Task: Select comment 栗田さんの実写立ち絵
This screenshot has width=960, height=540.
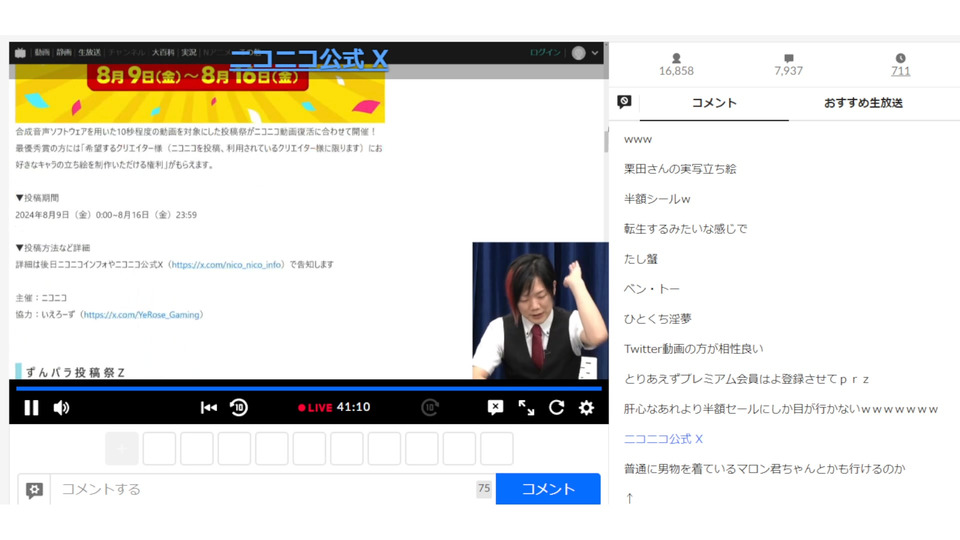Action: click(680, 169)
